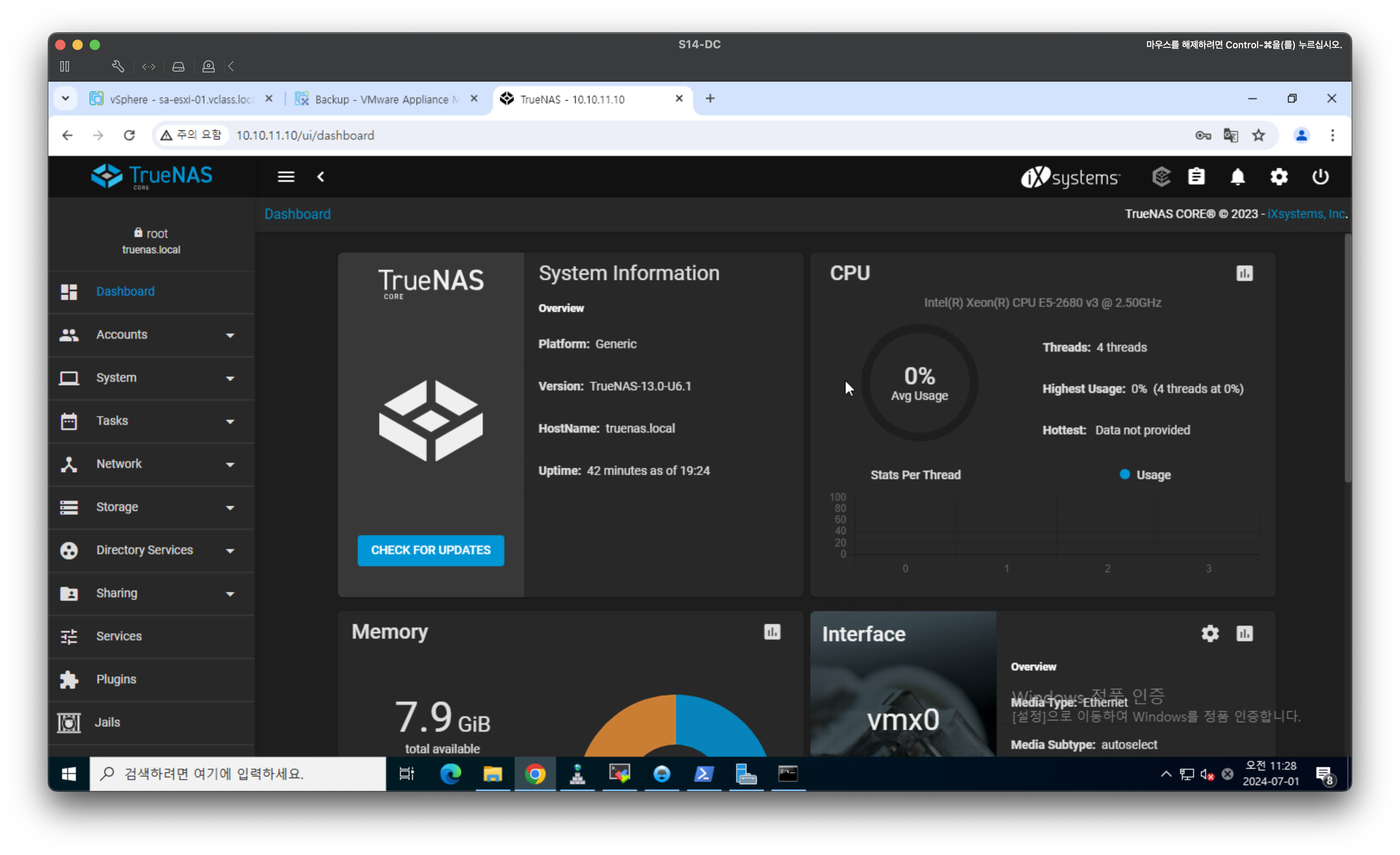Click the task manager clipboard icon
The image size is (1400, 855).
point(1196,177)
